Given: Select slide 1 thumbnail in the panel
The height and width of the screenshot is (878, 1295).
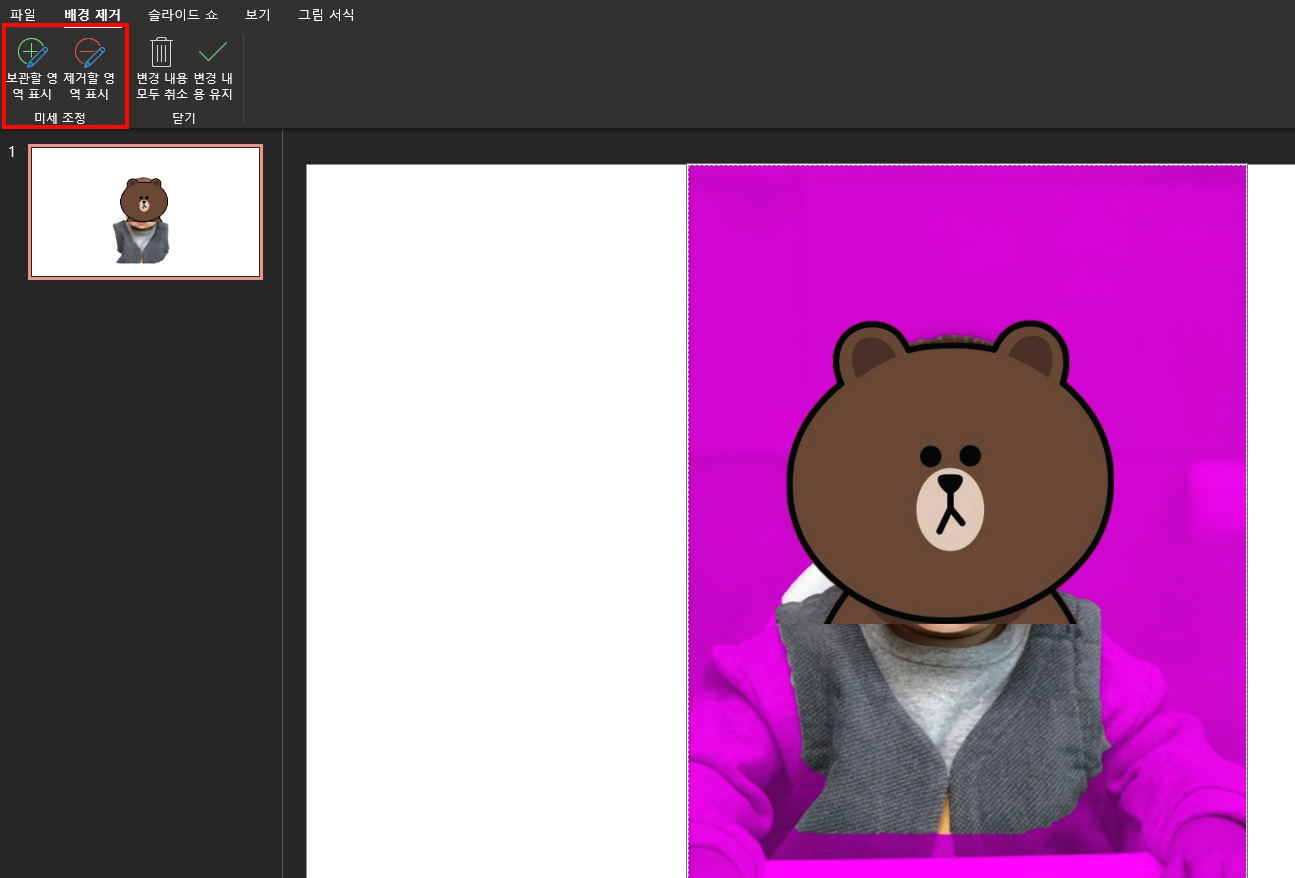Looking at the screenshot, I should tap(146, 212).
